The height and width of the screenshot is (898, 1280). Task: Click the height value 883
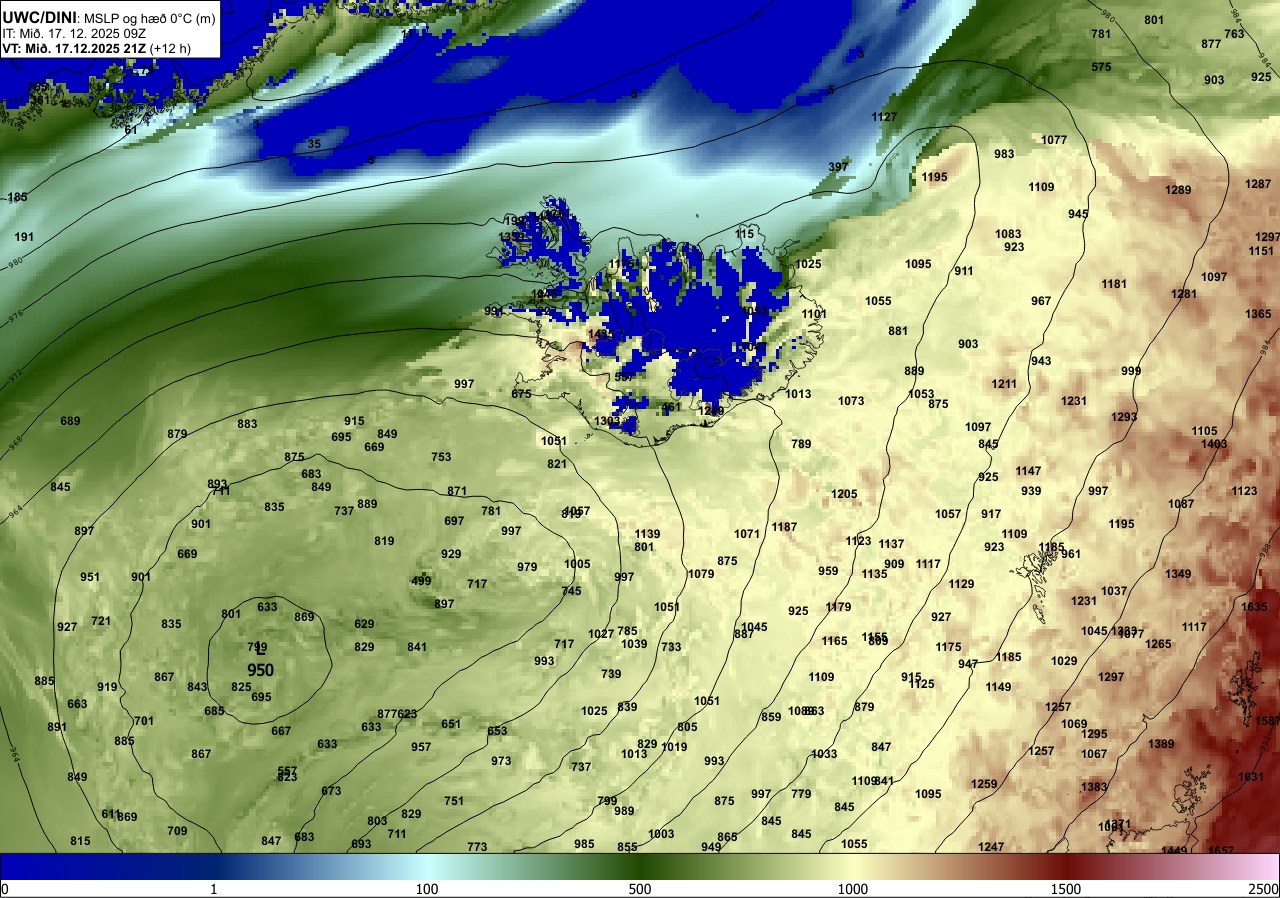pos(247,424)
